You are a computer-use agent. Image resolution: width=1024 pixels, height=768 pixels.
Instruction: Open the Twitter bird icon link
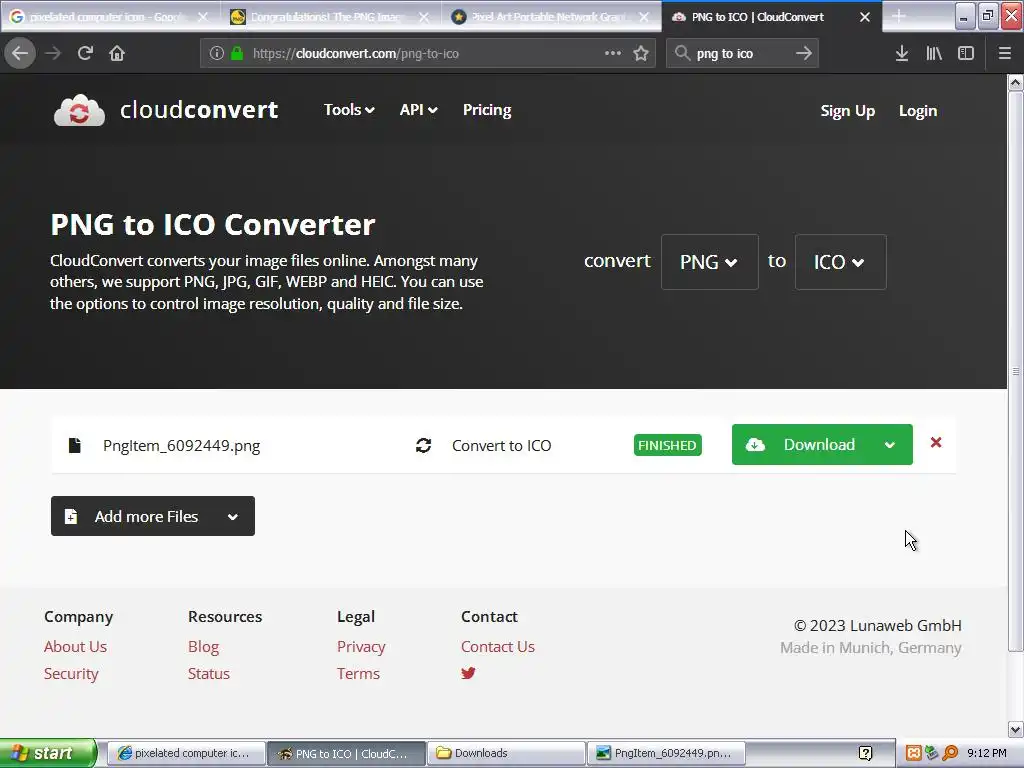tap(468, 673)
